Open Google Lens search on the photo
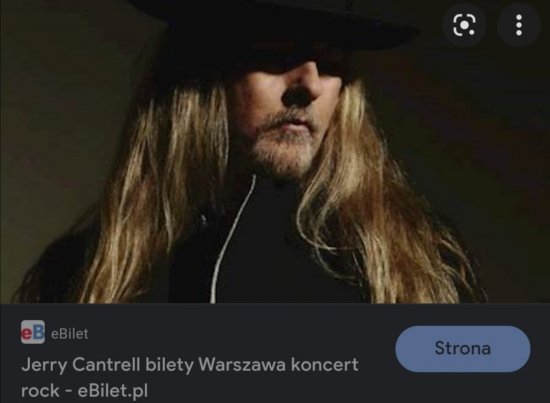The width and height of the screenshot is (550, 403). tap(464, 25)
